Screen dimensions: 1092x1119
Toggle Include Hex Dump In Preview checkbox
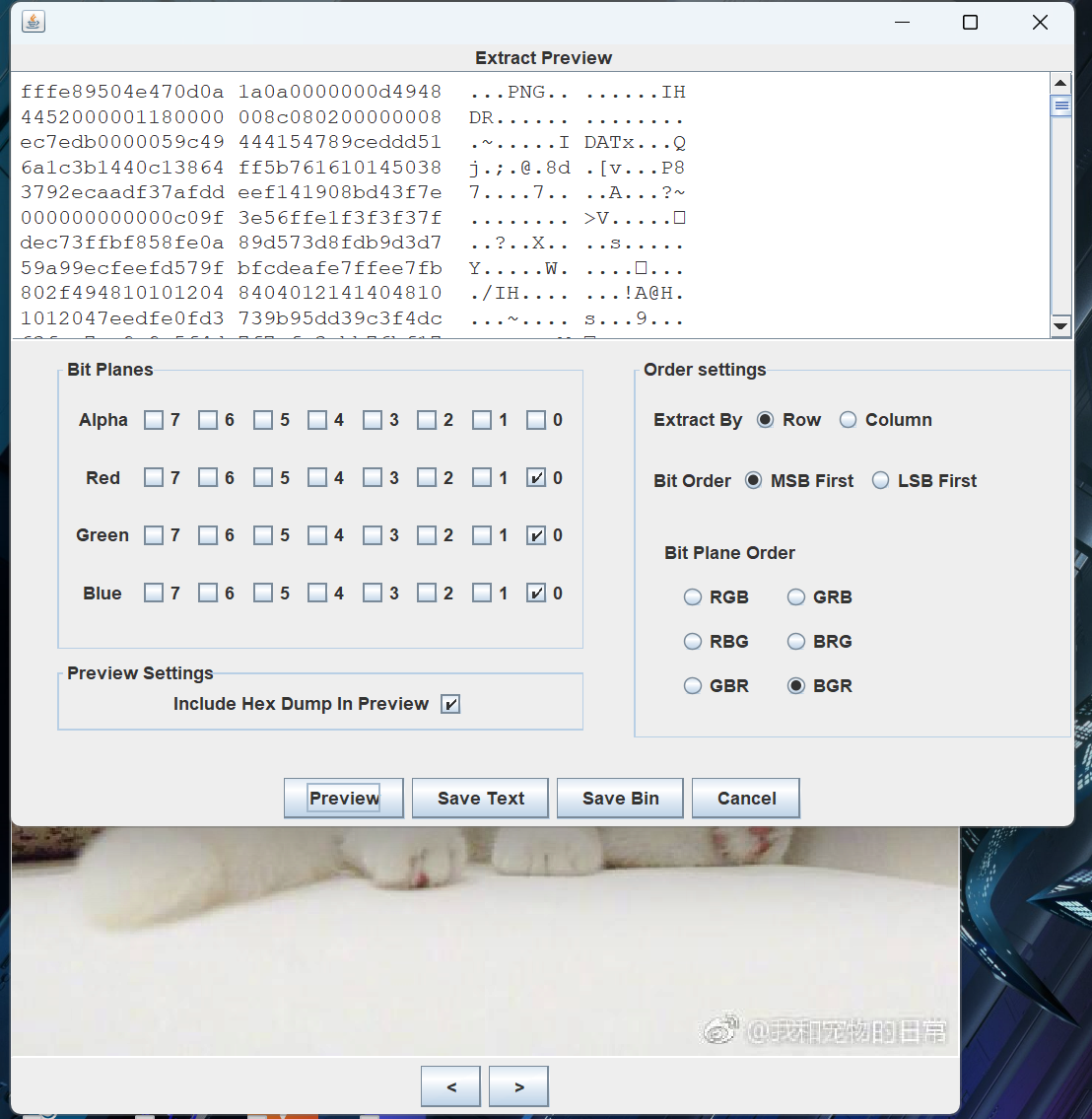tap(450, 704)
